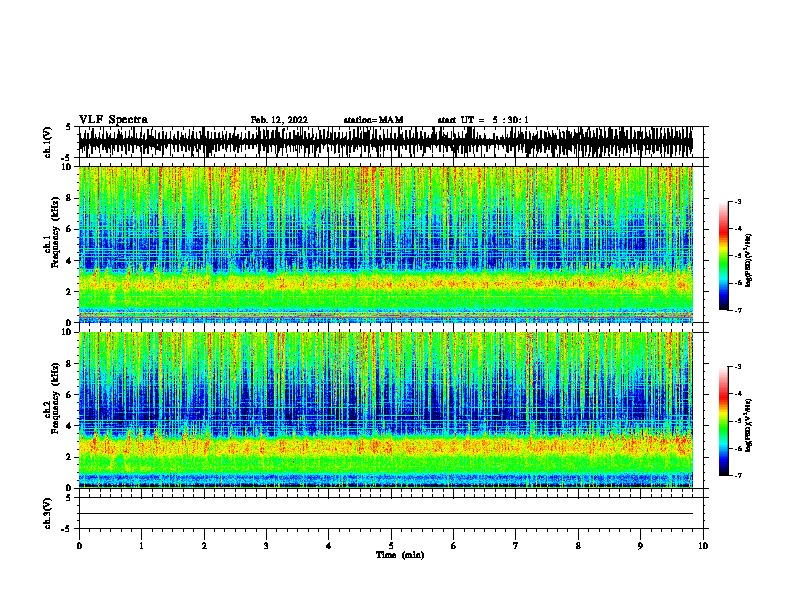Click the time axis tick label "10"

[703, 546]
